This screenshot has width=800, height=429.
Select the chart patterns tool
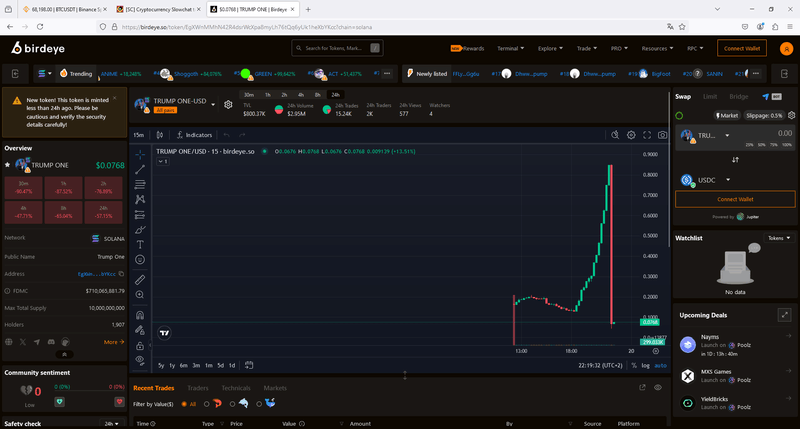pyautogui.click(x=140, y=199)
